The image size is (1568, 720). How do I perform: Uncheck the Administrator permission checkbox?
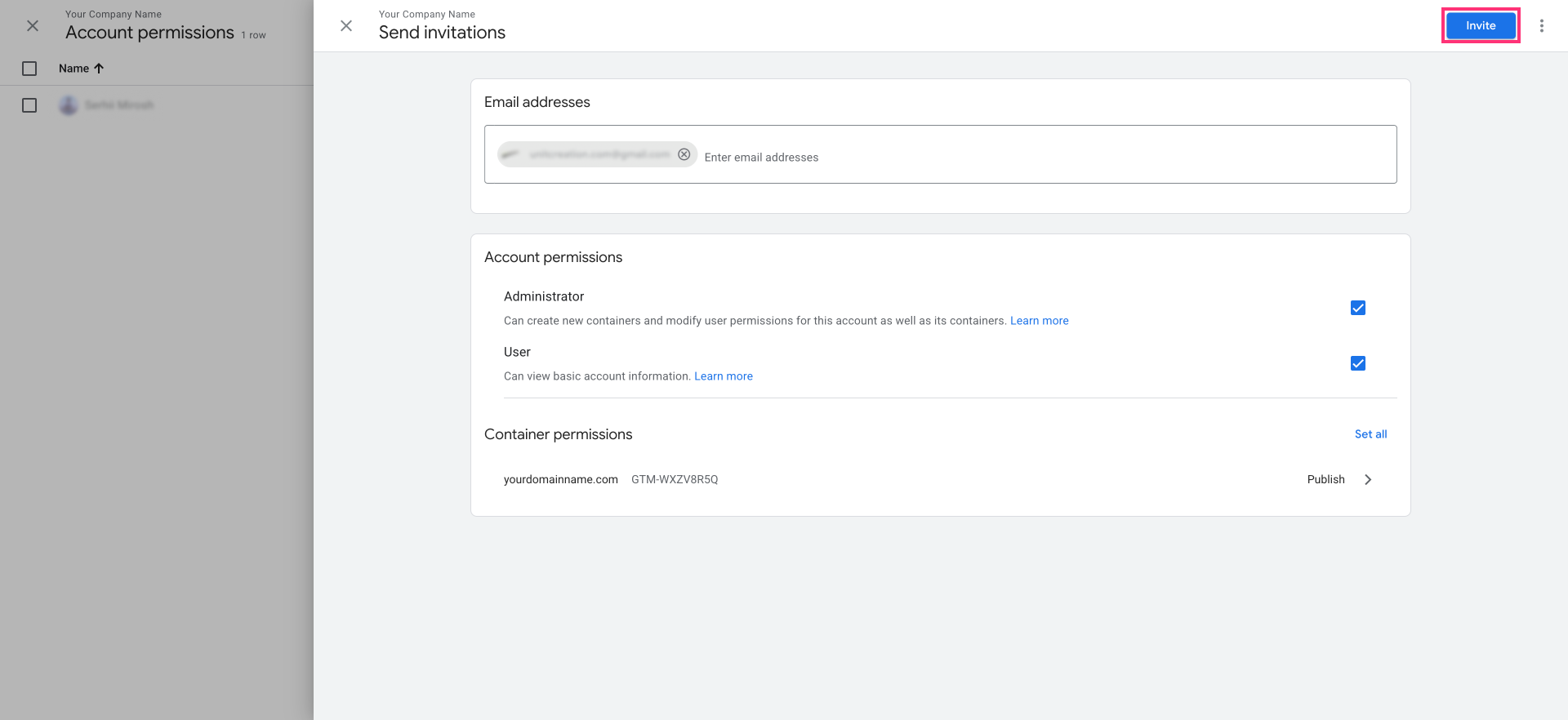click(1358, 308)
